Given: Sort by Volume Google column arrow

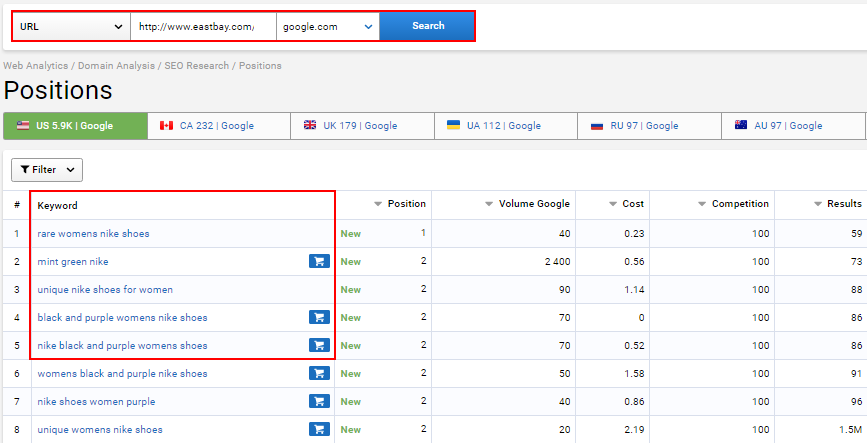Looking at the screenshot, I should (489, 204).
